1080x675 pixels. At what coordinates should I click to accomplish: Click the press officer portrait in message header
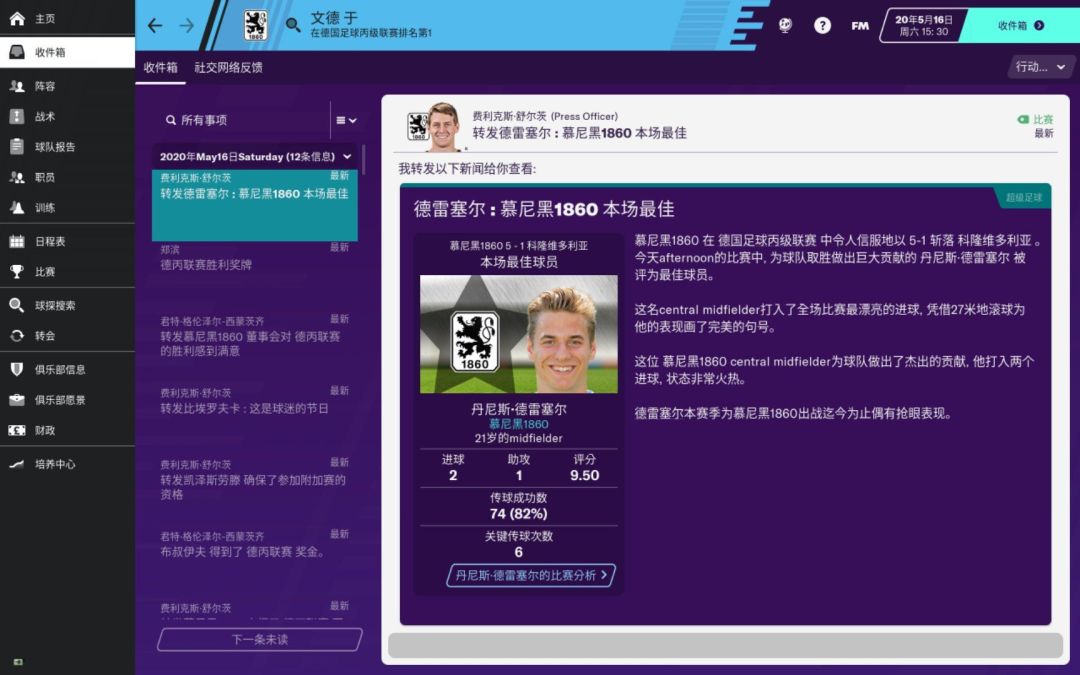point(444,126)
